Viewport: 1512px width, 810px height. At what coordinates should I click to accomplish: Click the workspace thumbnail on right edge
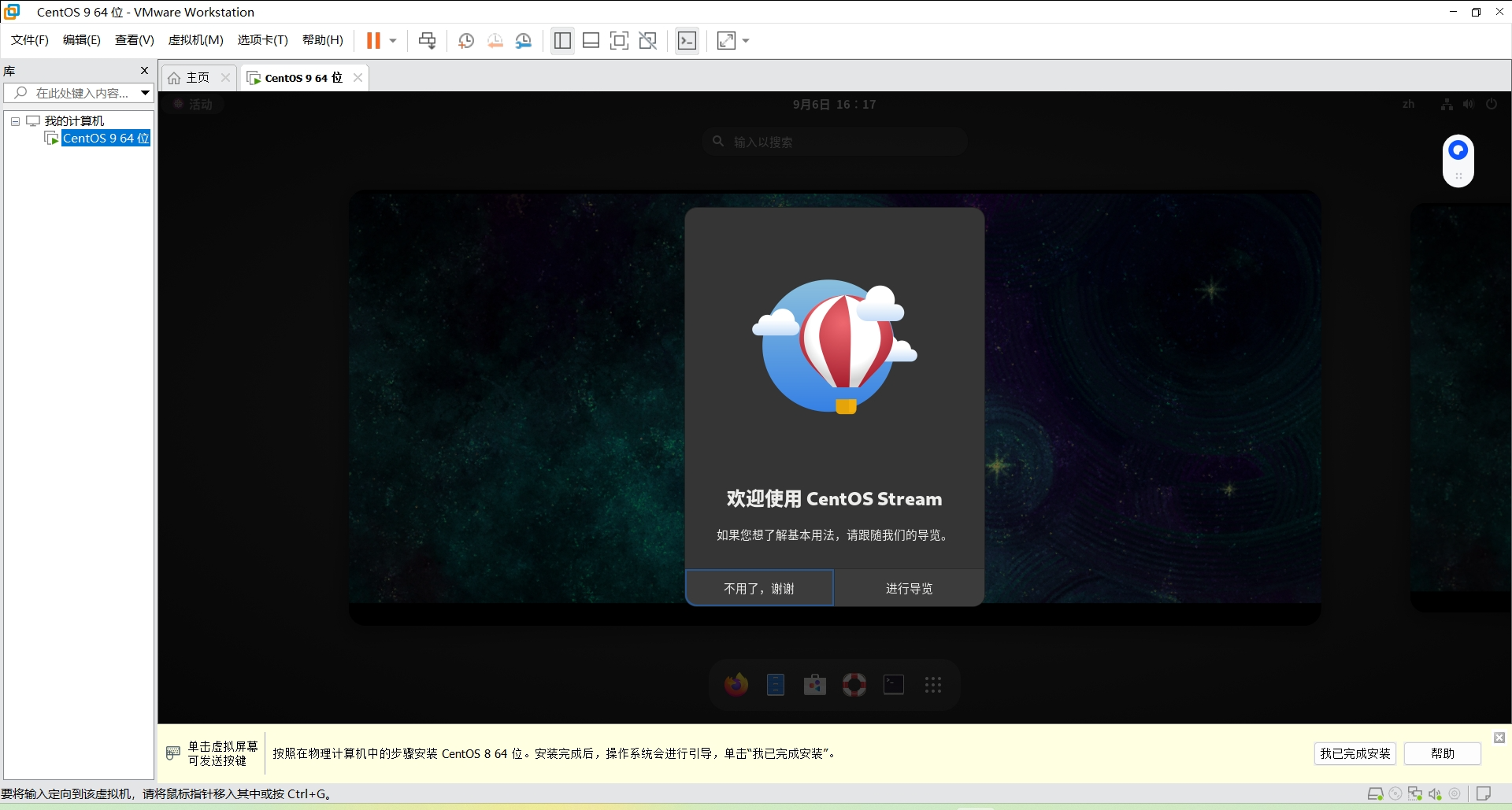[1461, 408]
